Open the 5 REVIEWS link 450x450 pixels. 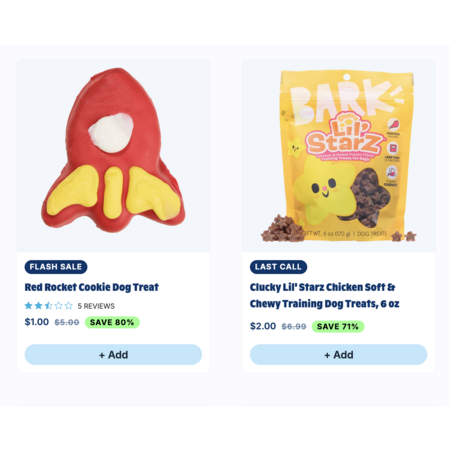point(96,306)
